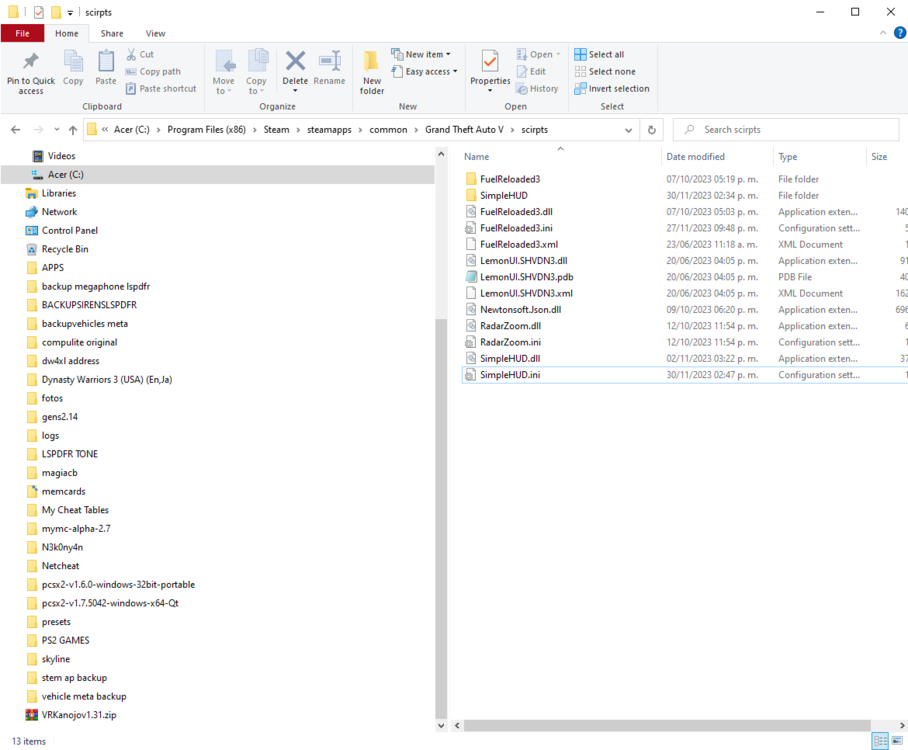Click the Refresh icon beside the address bar
Viewport: 908px width, 750px height.
[652, 129]
